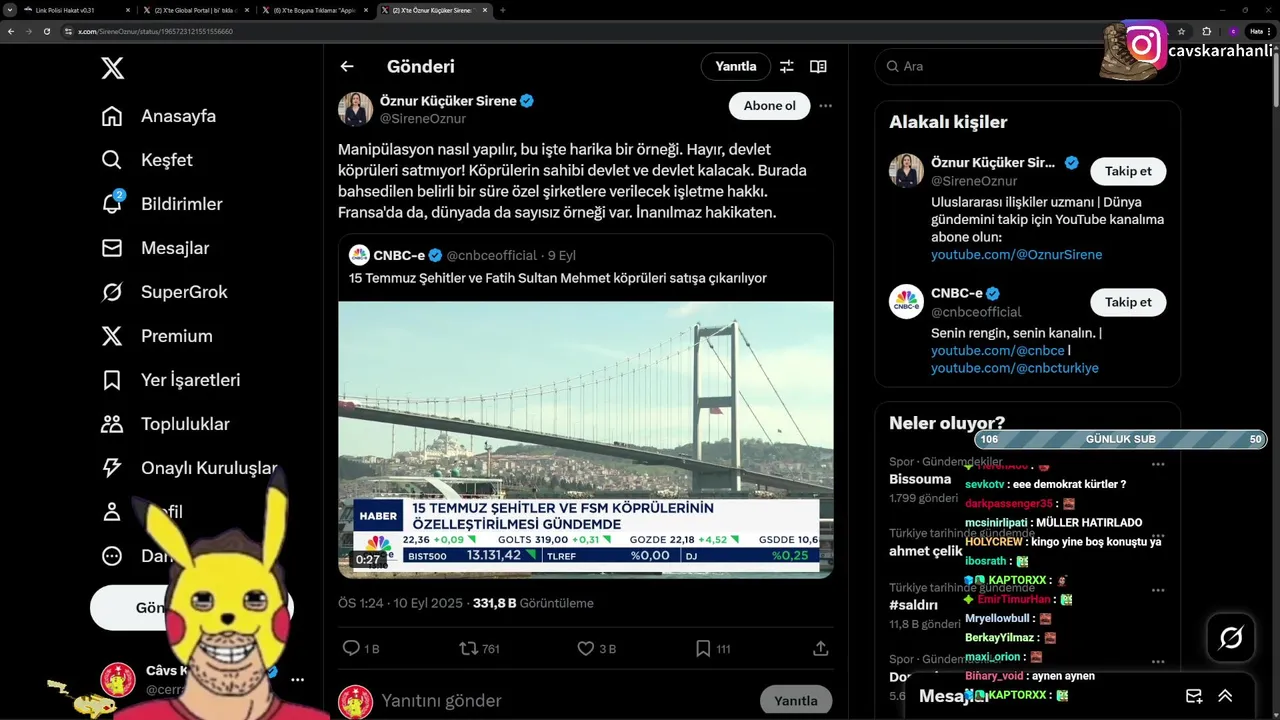Open reply filter settings icon
Viewport: 1280px width, 720px height.
pos(787,66)
